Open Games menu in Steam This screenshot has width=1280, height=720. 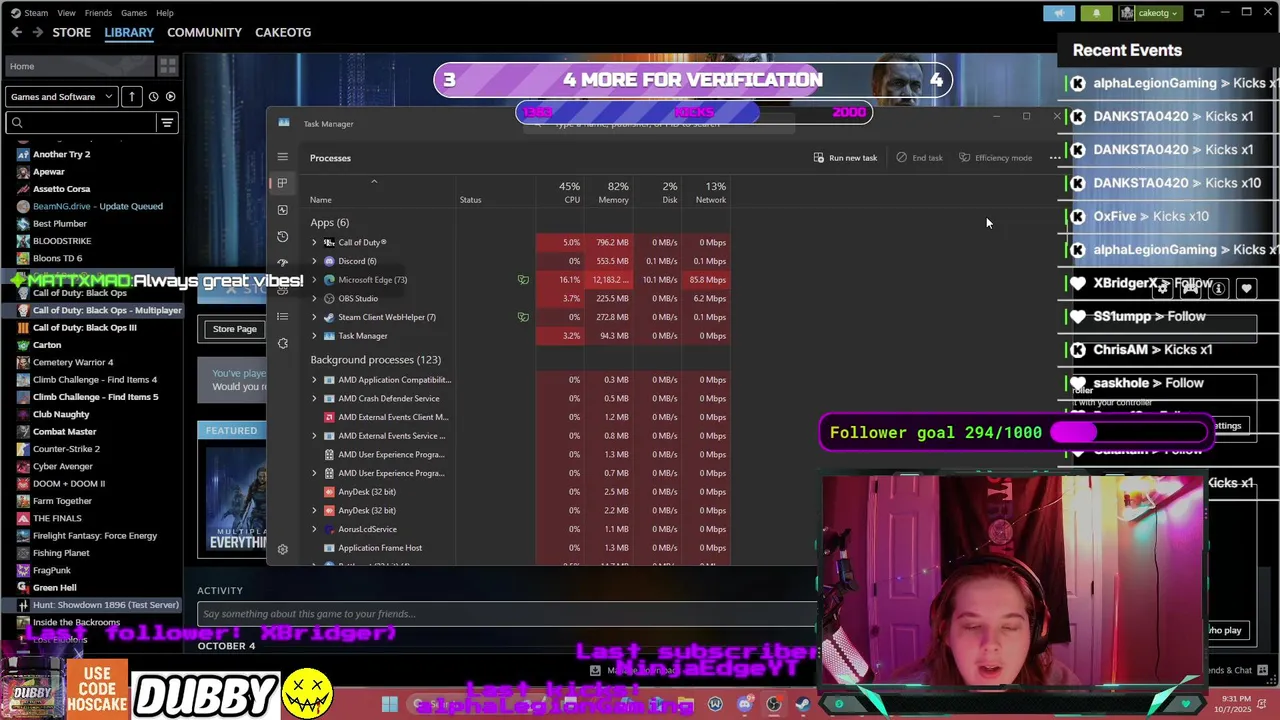point(134,13)
